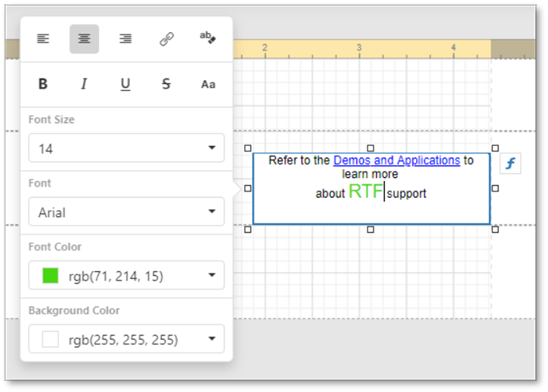This screenshot has height=392, width=548.
Task: Open the Font Color dropdown arrow
Action: point(212,275)
